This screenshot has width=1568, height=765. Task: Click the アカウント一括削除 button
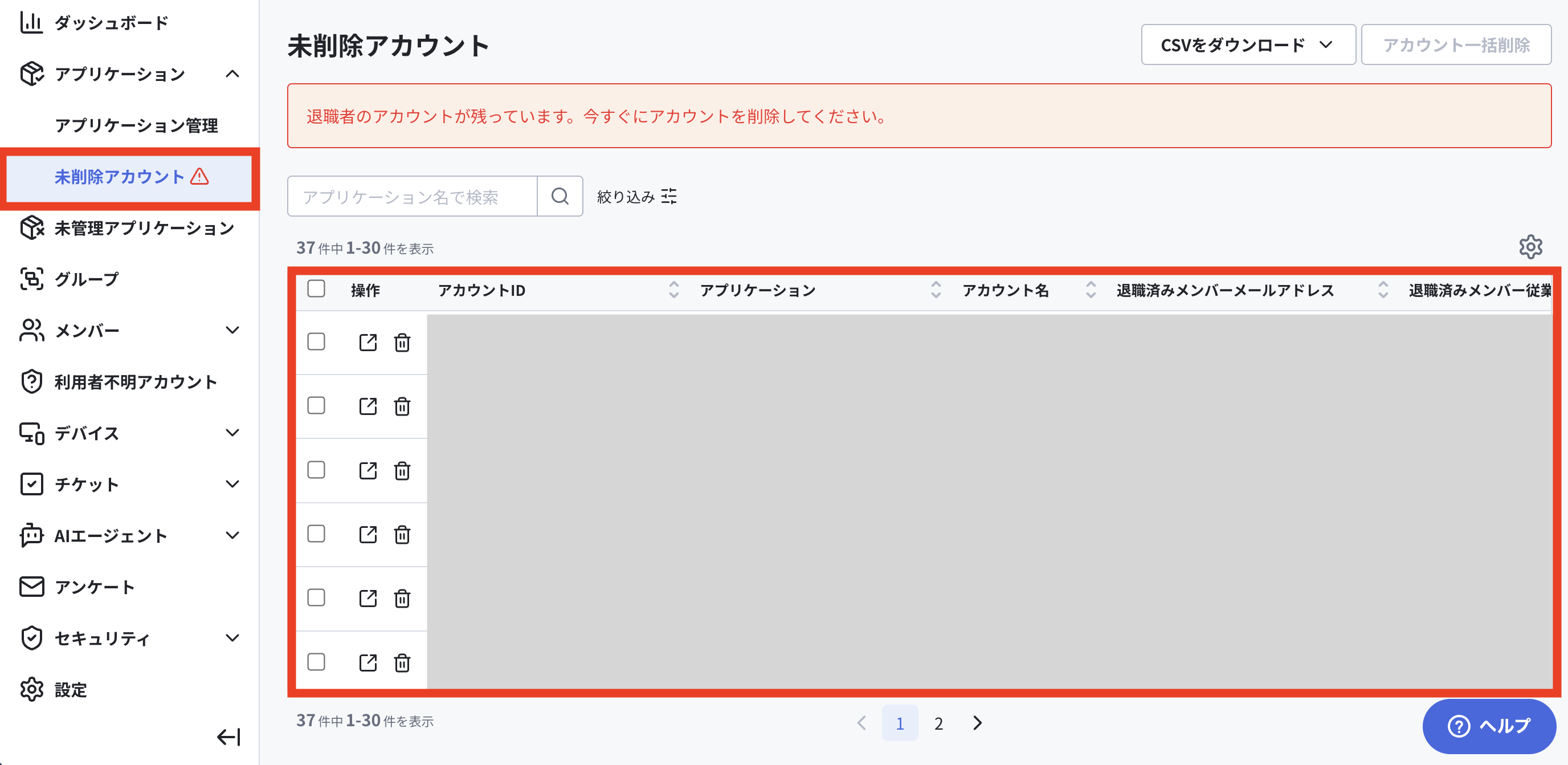click(x=1456, y=44)
